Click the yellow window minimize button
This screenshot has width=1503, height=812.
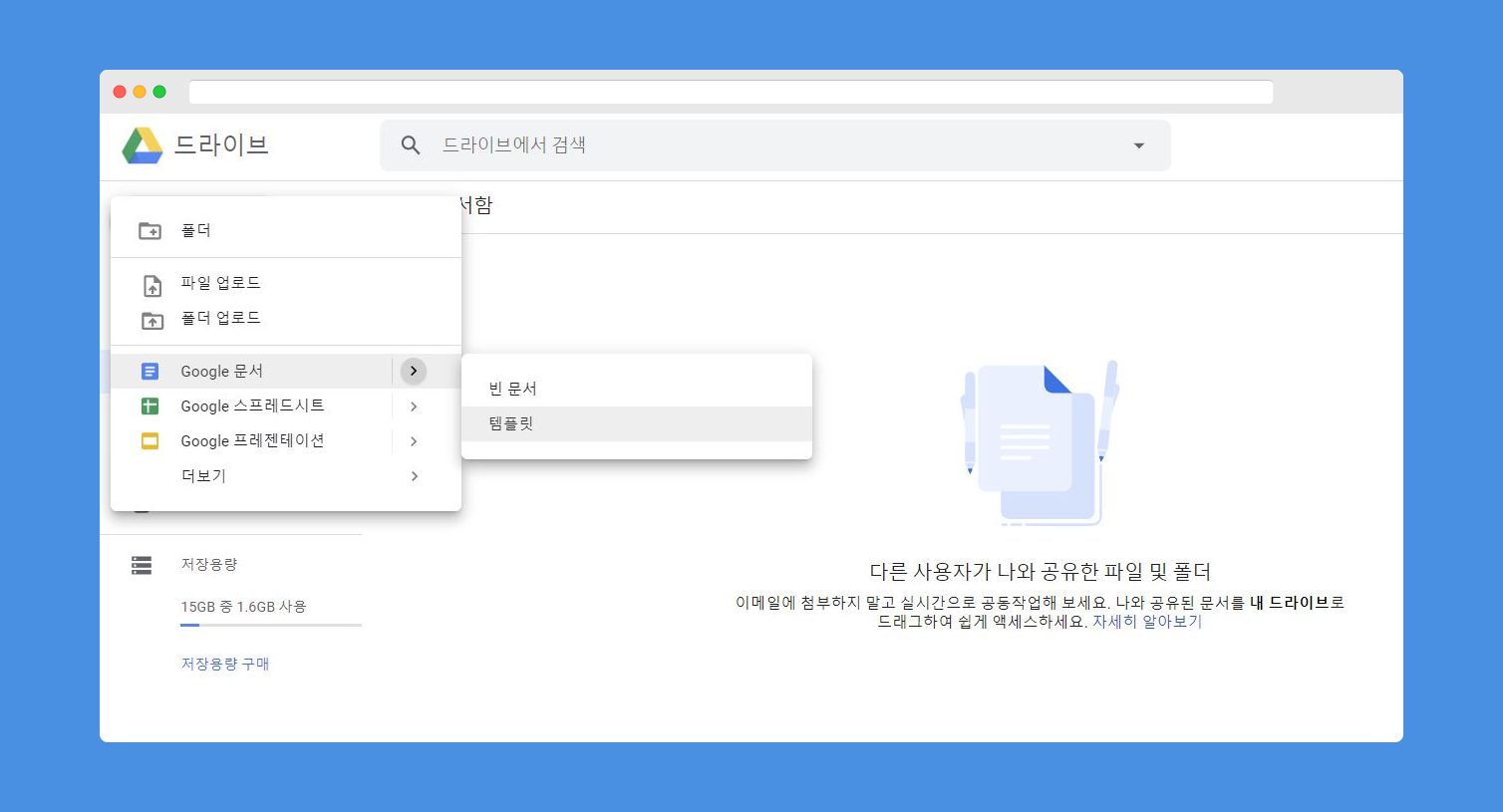[x=140, y=92]
